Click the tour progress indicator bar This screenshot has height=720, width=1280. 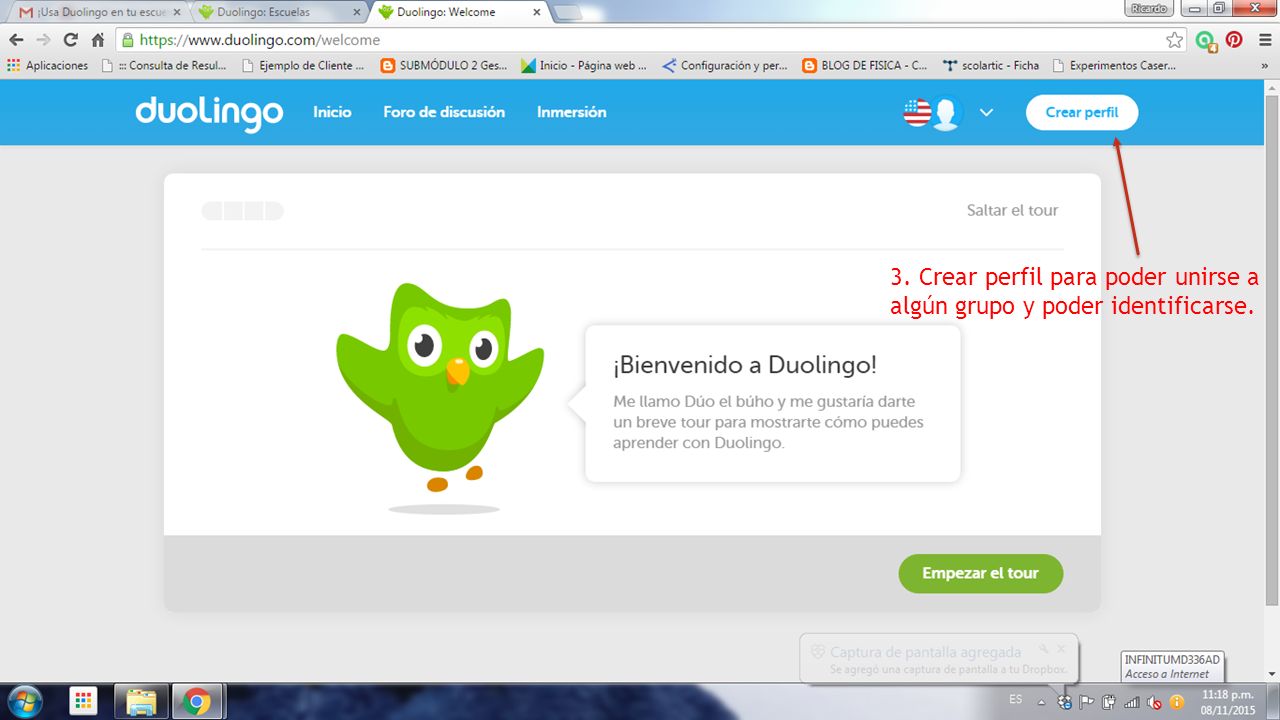point(243,211)
